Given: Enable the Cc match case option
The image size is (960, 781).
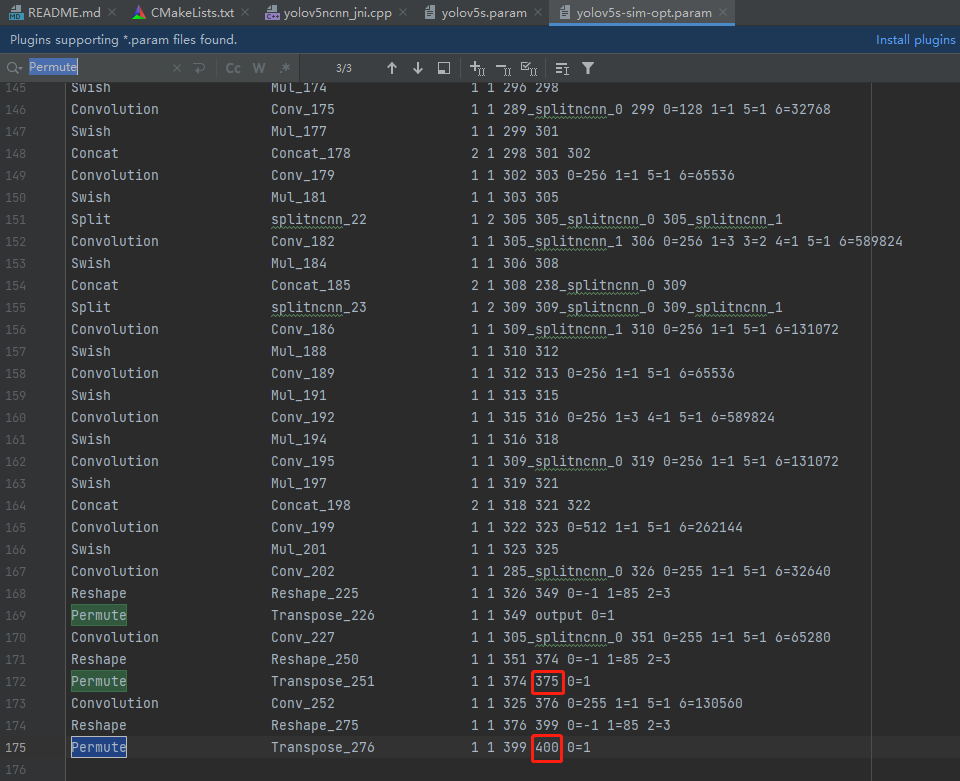Looking at the screenshot, I should 233,68.
